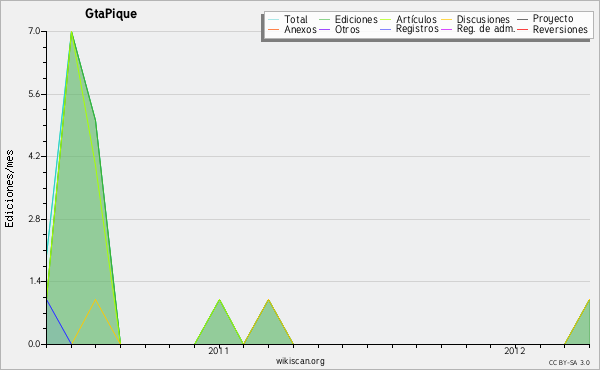
Task: Click the 1.4 y-axis label
Action: [x=34, y=282]
